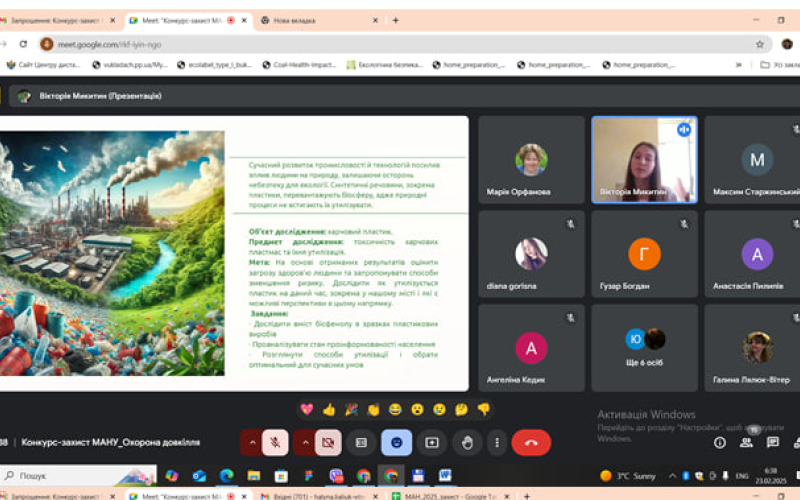Send the heart reaction emoji
The width and height of the screenshot is (800, 500).
tap(307, 409)
